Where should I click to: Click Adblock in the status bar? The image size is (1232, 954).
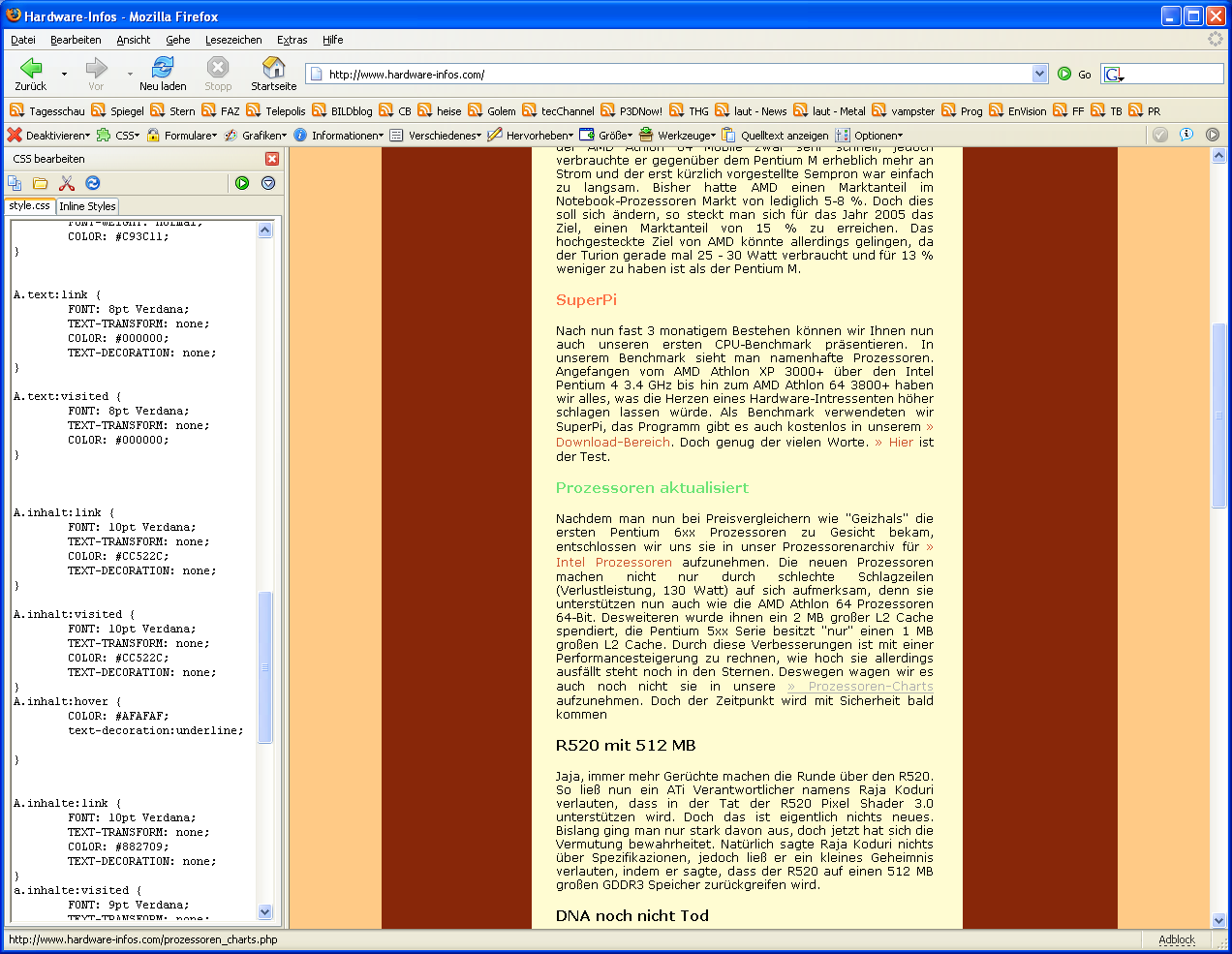tap(1177, 939)
